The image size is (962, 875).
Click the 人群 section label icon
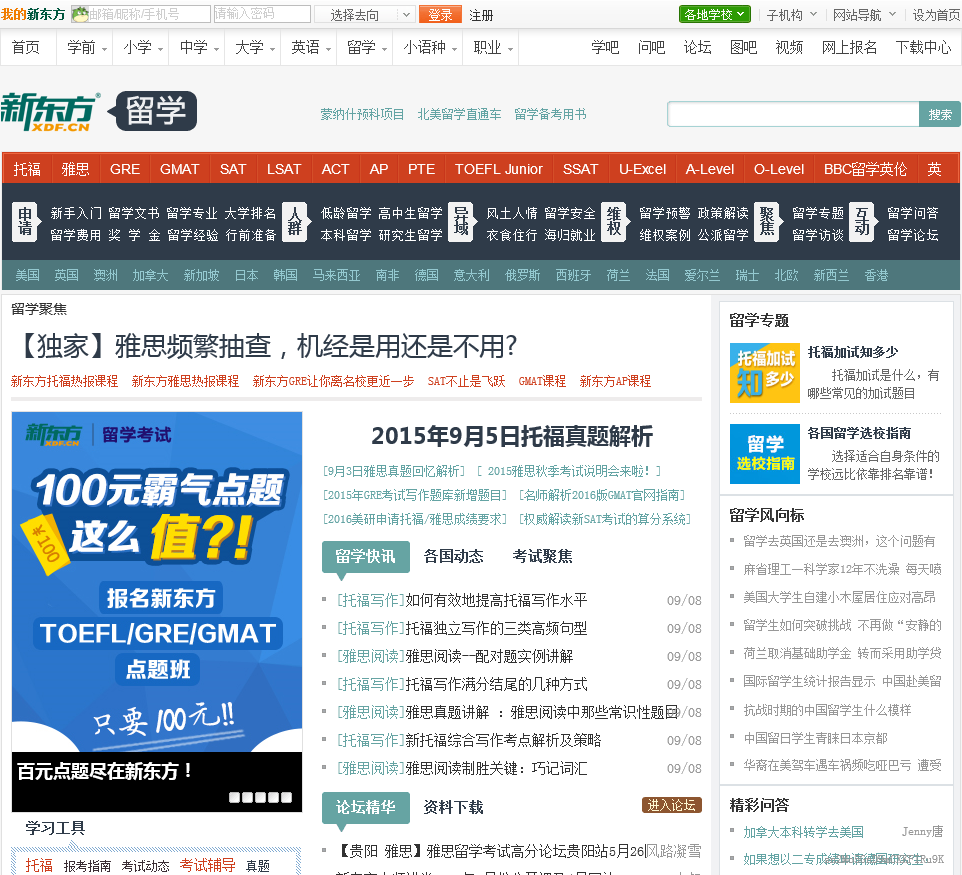point(294,222)
